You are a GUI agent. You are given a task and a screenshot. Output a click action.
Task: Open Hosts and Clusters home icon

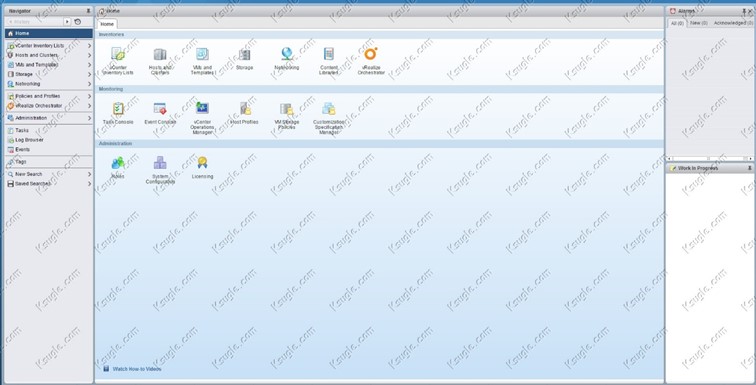160,54
